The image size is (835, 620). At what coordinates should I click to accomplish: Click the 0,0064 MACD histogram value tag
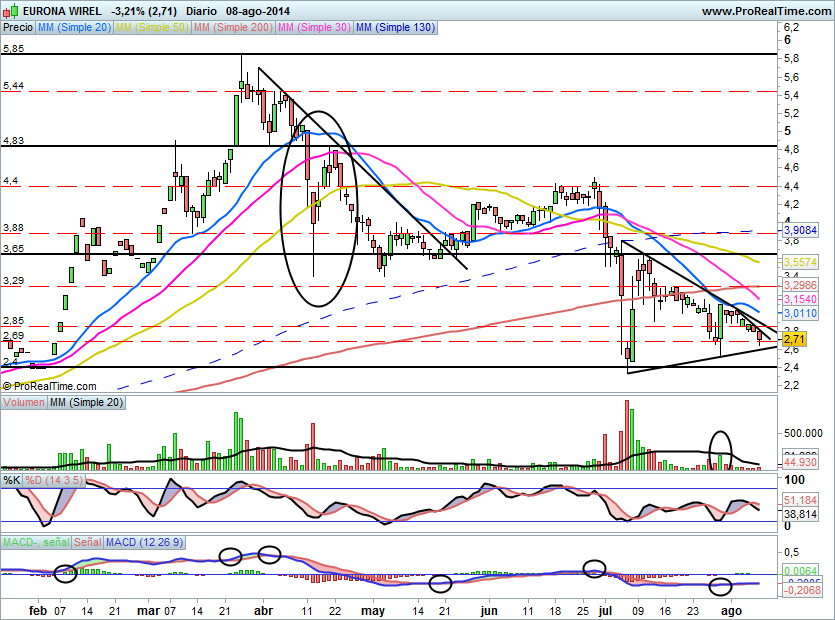point(800,571)
